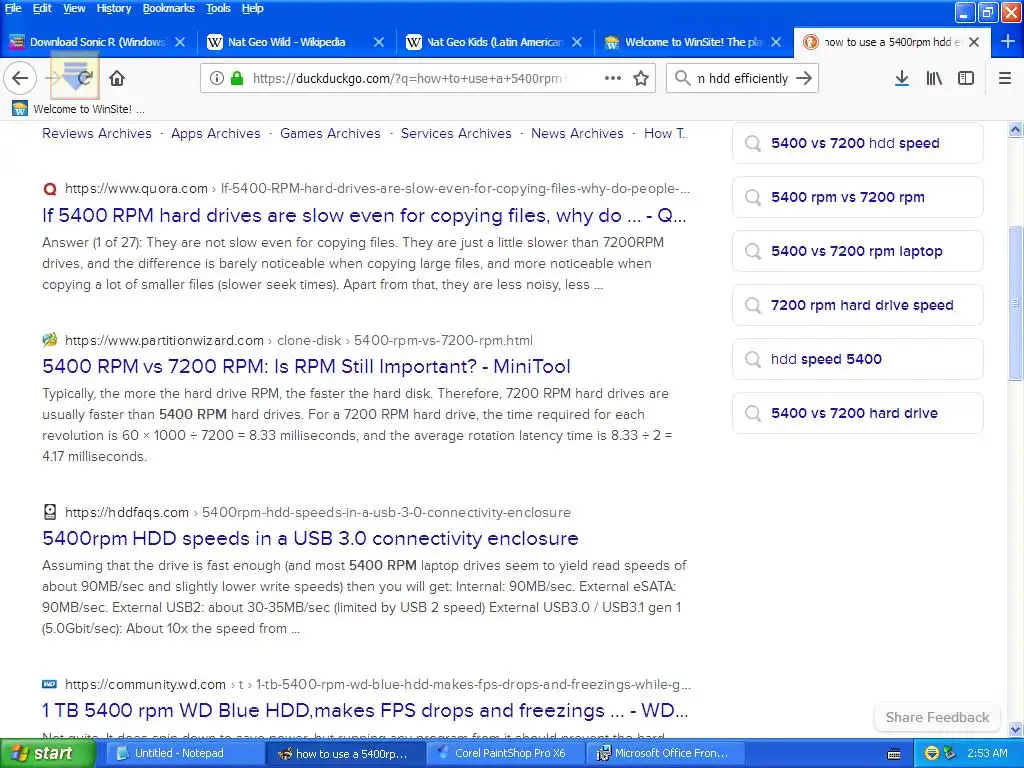Viewport: 1024px width, 768px height.
Task: Click the vertical scrollbar thumb
Action: (1015, 302)
